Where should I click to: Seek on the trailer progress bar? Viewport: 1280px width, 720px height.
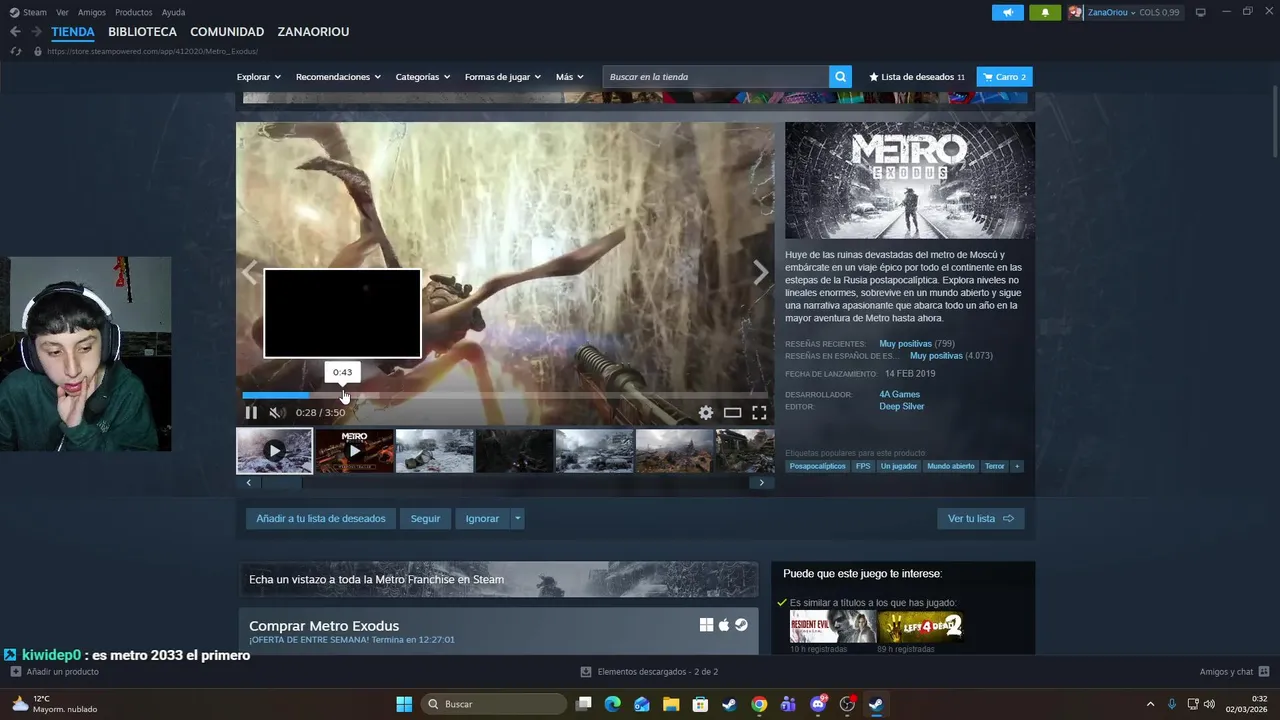click(x=505, y=395)
